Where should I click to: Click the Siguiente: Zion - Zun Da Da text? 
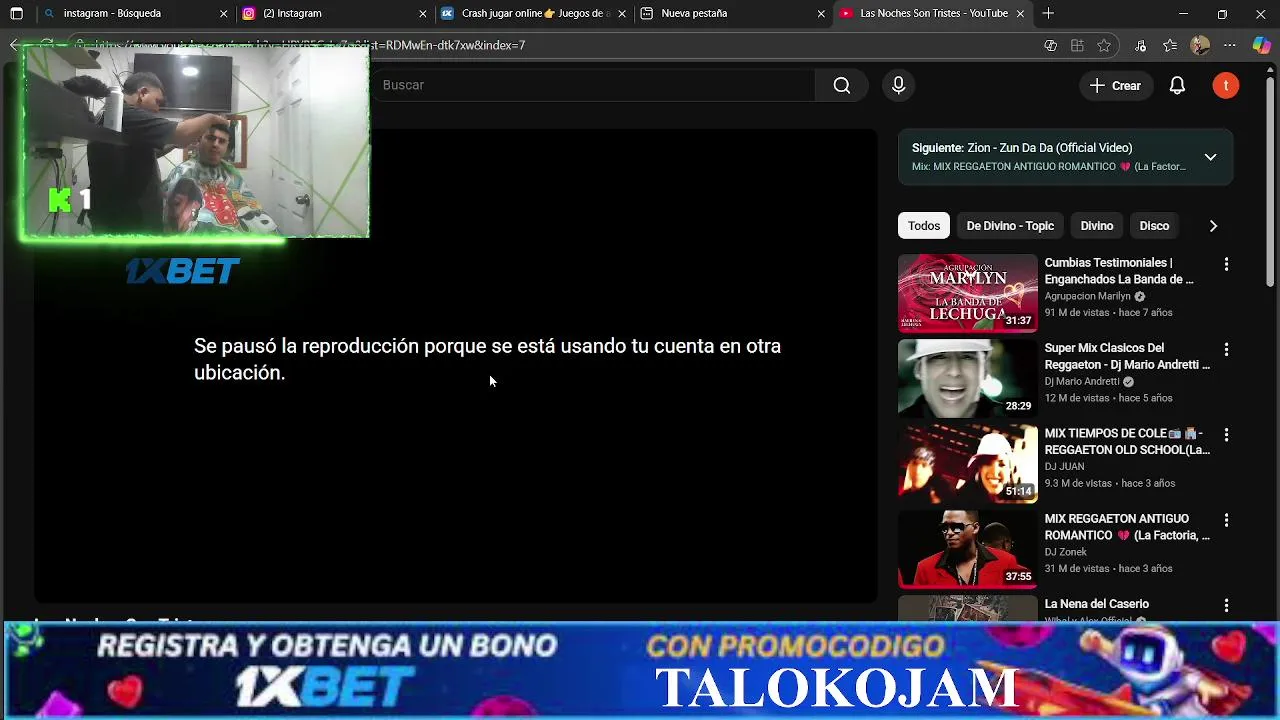(1022, 148)
